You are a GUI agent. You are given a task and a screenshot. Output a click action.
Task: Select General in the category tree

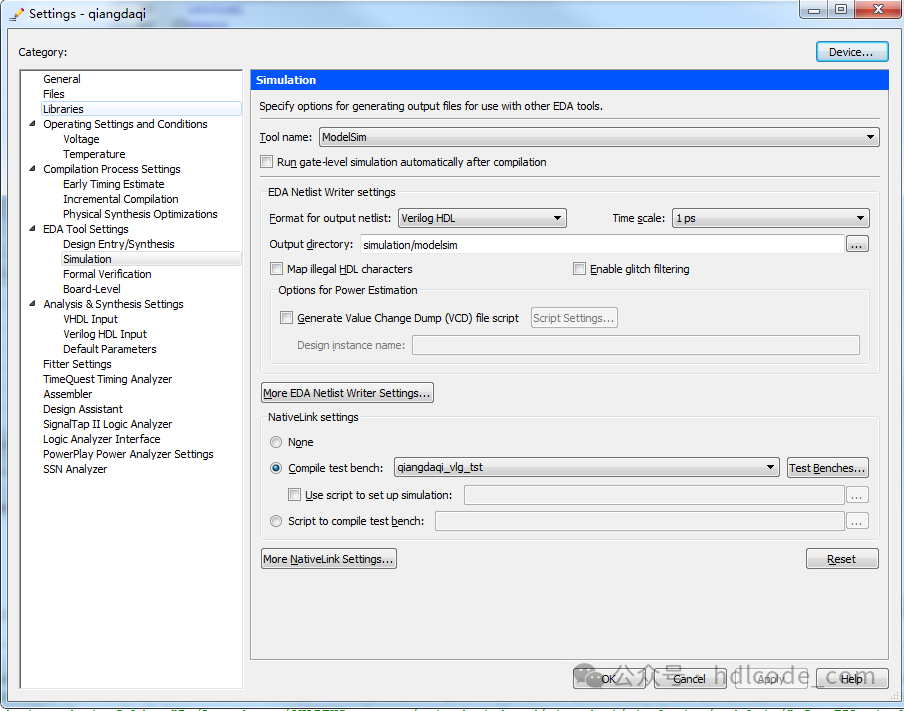coord(62,79)
